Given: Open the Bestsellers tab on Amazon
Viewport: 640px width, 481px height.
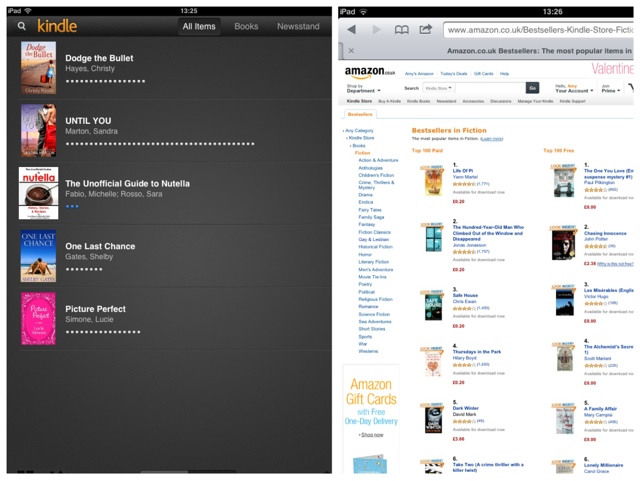Looking at the screenshot, I should [360, 114].
